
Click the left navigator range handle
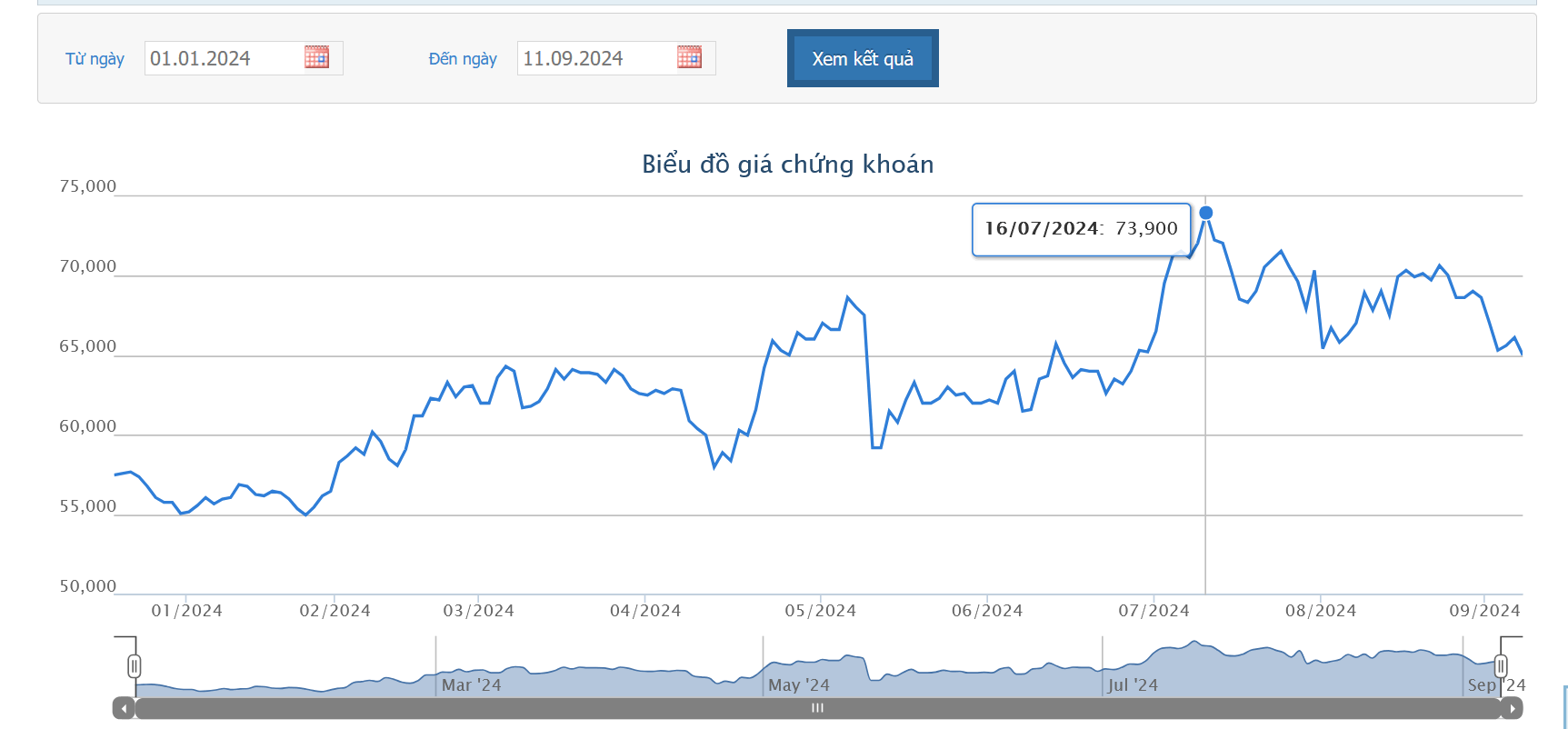point(135,666)
